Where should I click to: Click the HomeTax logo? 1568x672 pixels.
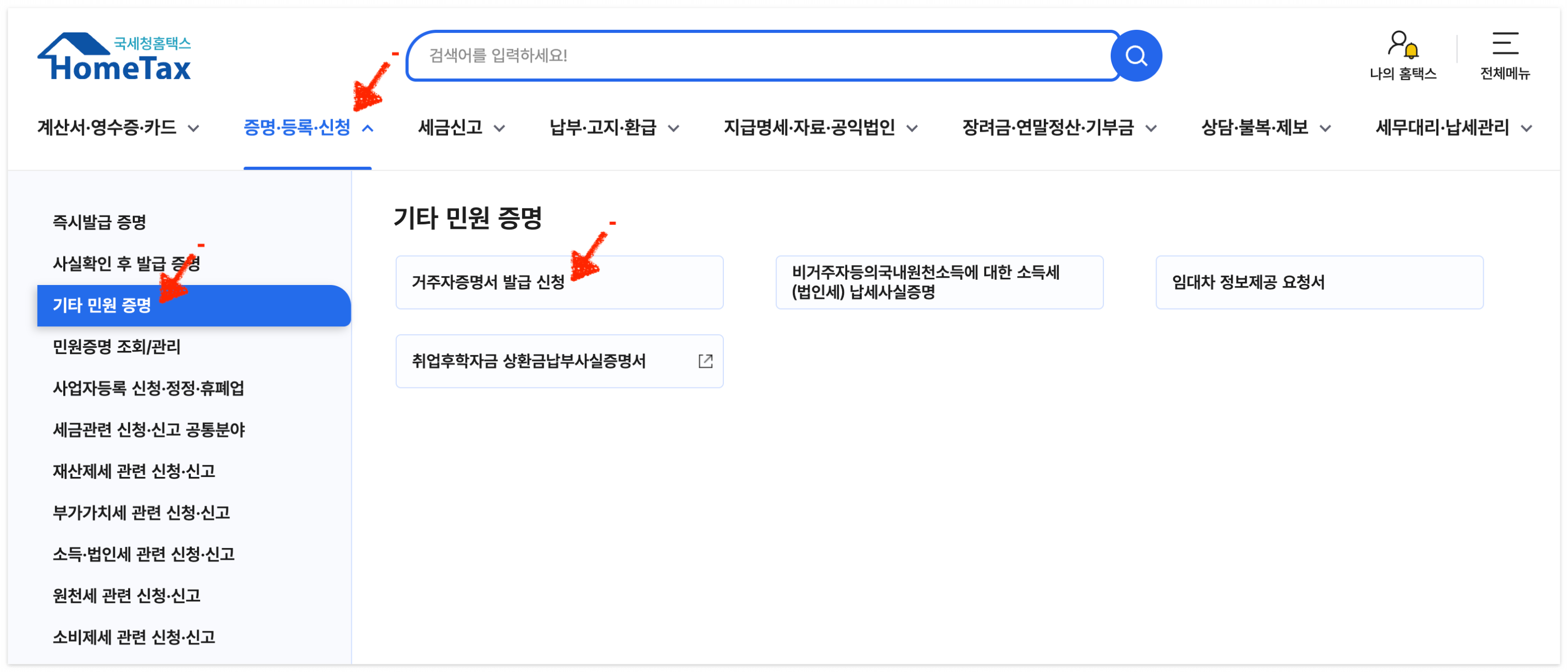coord(114,56)
